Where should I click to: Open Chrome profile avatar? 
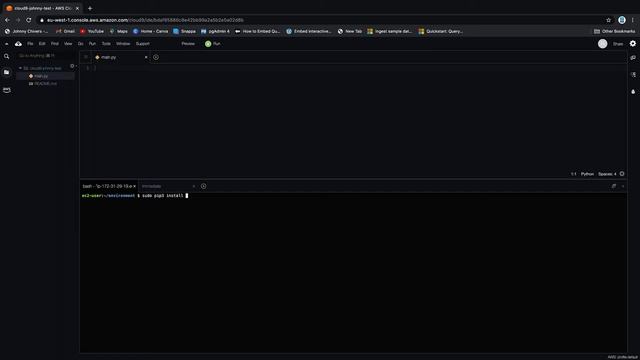point(622,20)
